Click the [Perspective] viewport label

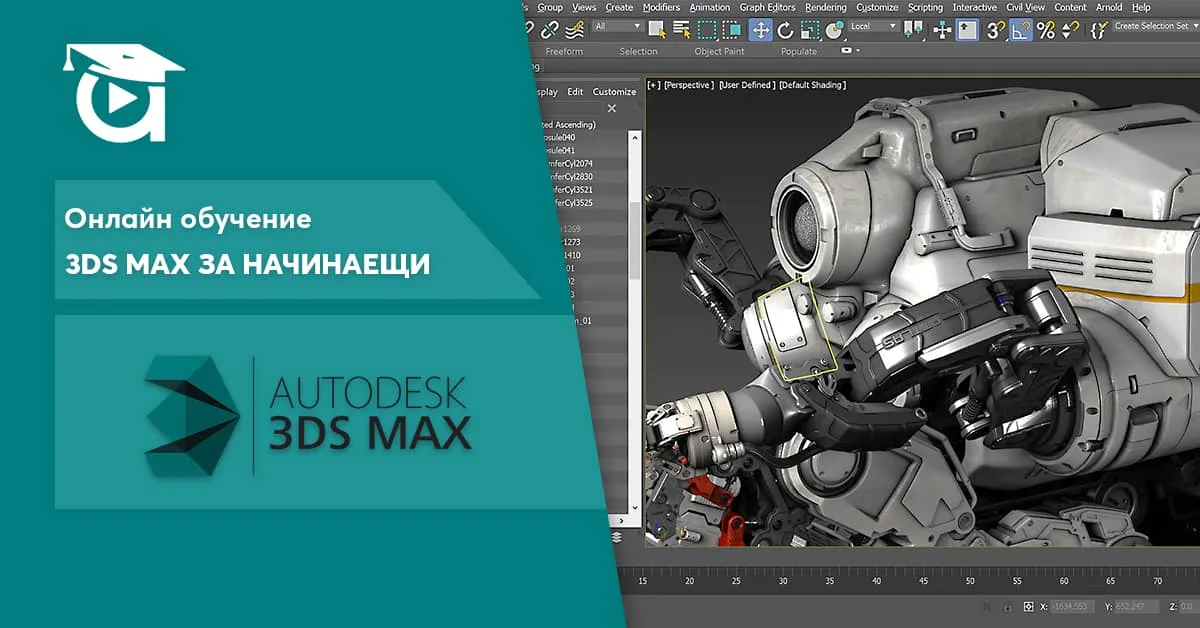coord(689,86)
